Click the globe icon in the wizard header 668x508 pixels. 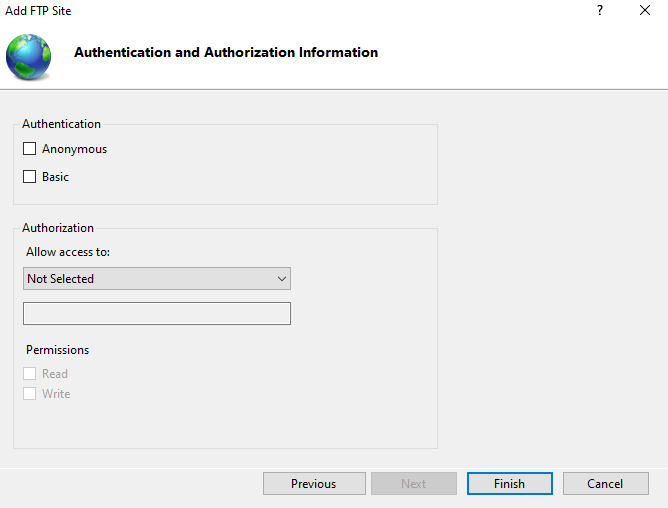click(28, 57)
